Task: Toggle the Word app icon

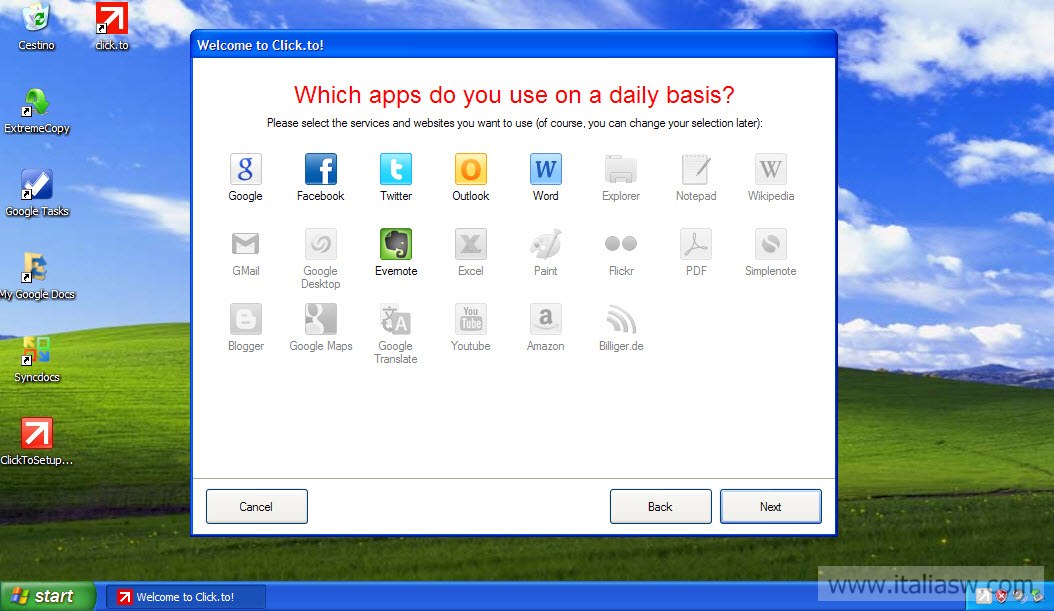Action: (x=546, y=169)
